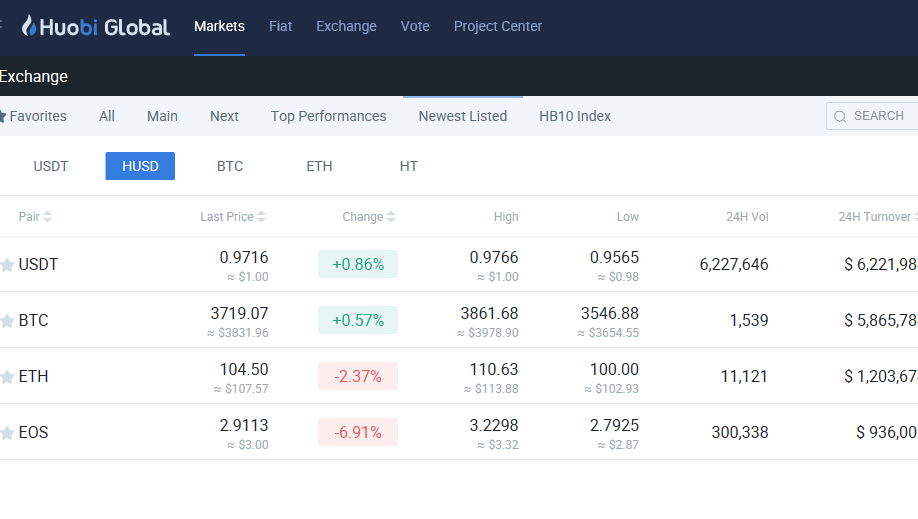Open Fiat in top navigation

pos(280,26)
